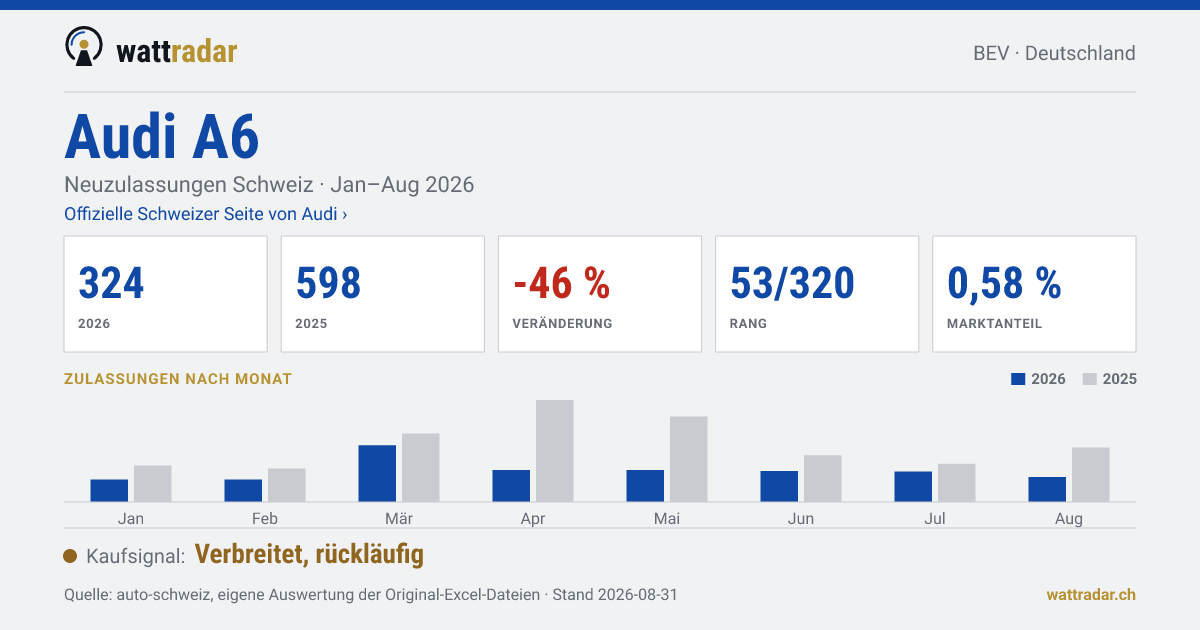Visit wattradar.ch link in the footer
The width and height of the screenshot is (1200, 630).
click(1091, 594)
